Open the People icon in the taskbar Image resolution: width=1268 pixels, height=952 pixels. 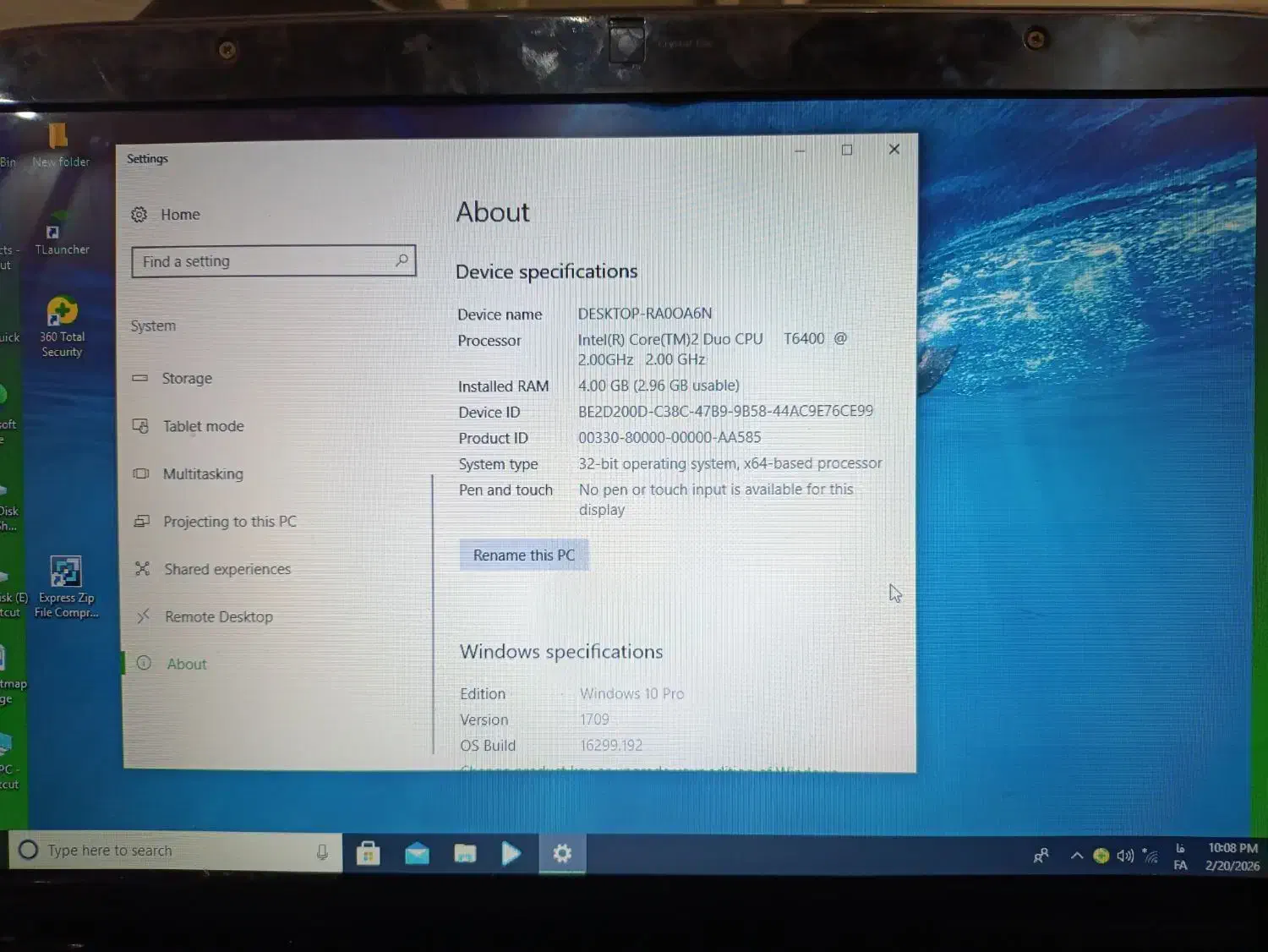(x=1041, y=856)
